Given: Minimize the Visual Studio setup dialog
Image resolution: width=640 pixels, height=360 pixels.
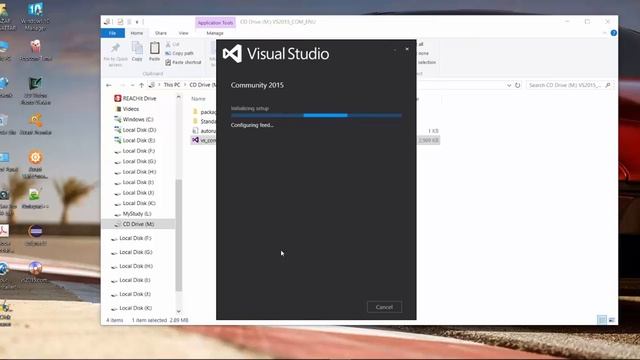Looking at the screenshot, I should (x=395, y=49).
